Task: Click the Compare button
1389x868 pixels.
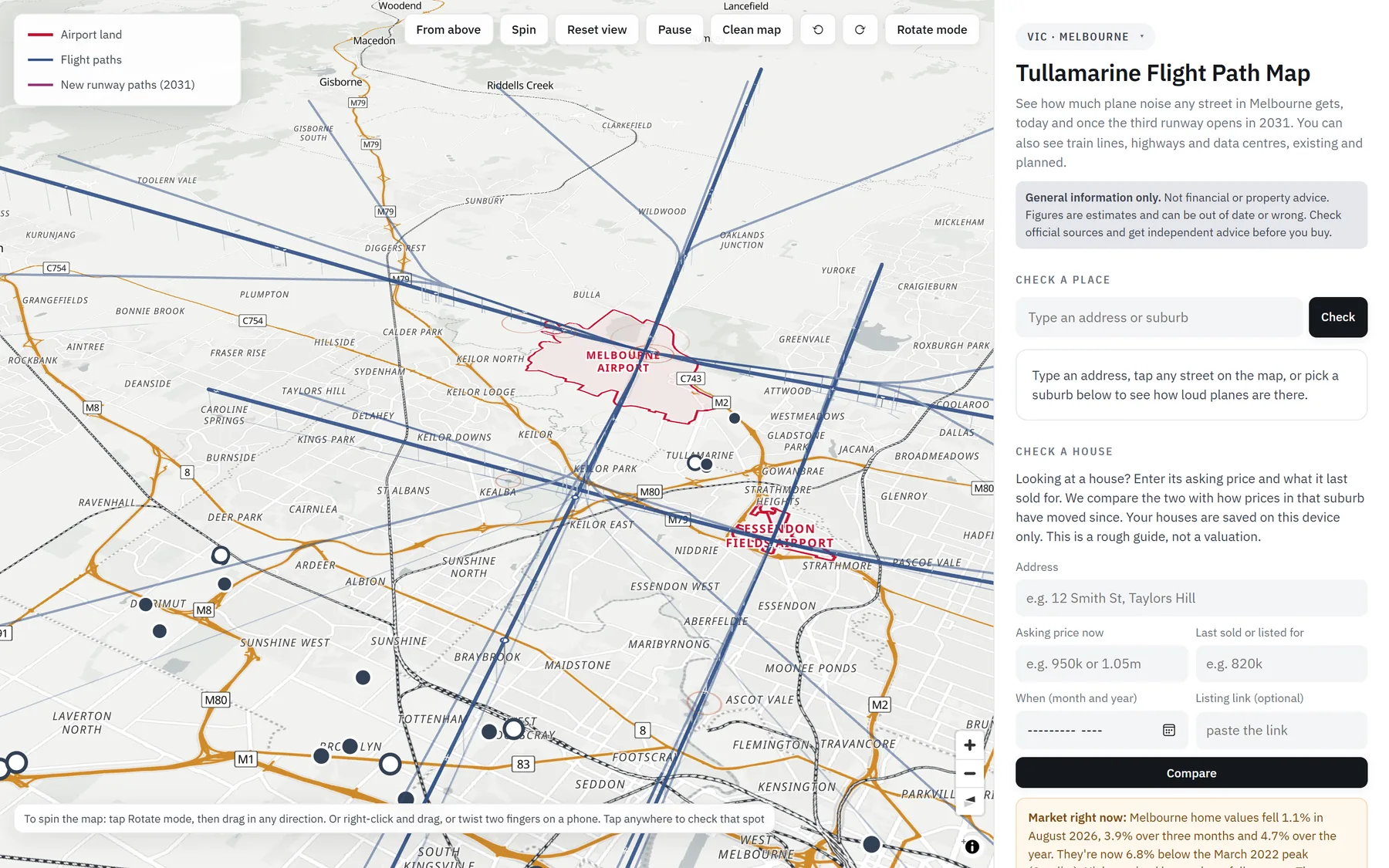Action: point(1191,772)
